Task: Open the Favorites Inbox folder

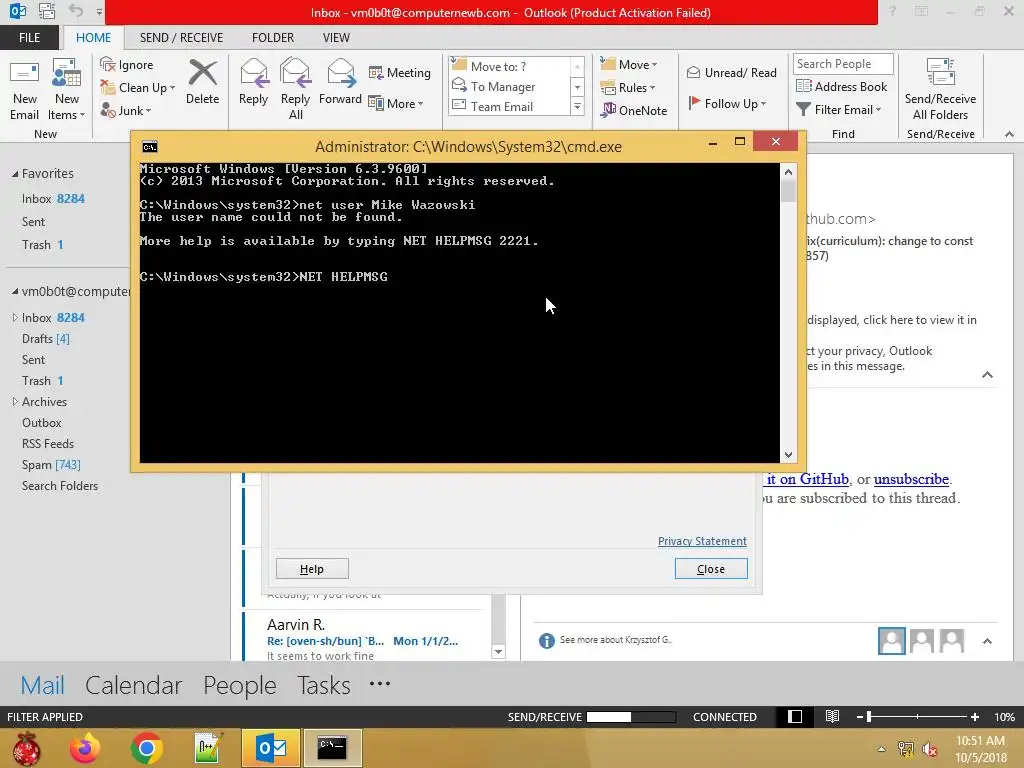Action: coord(53,199)
